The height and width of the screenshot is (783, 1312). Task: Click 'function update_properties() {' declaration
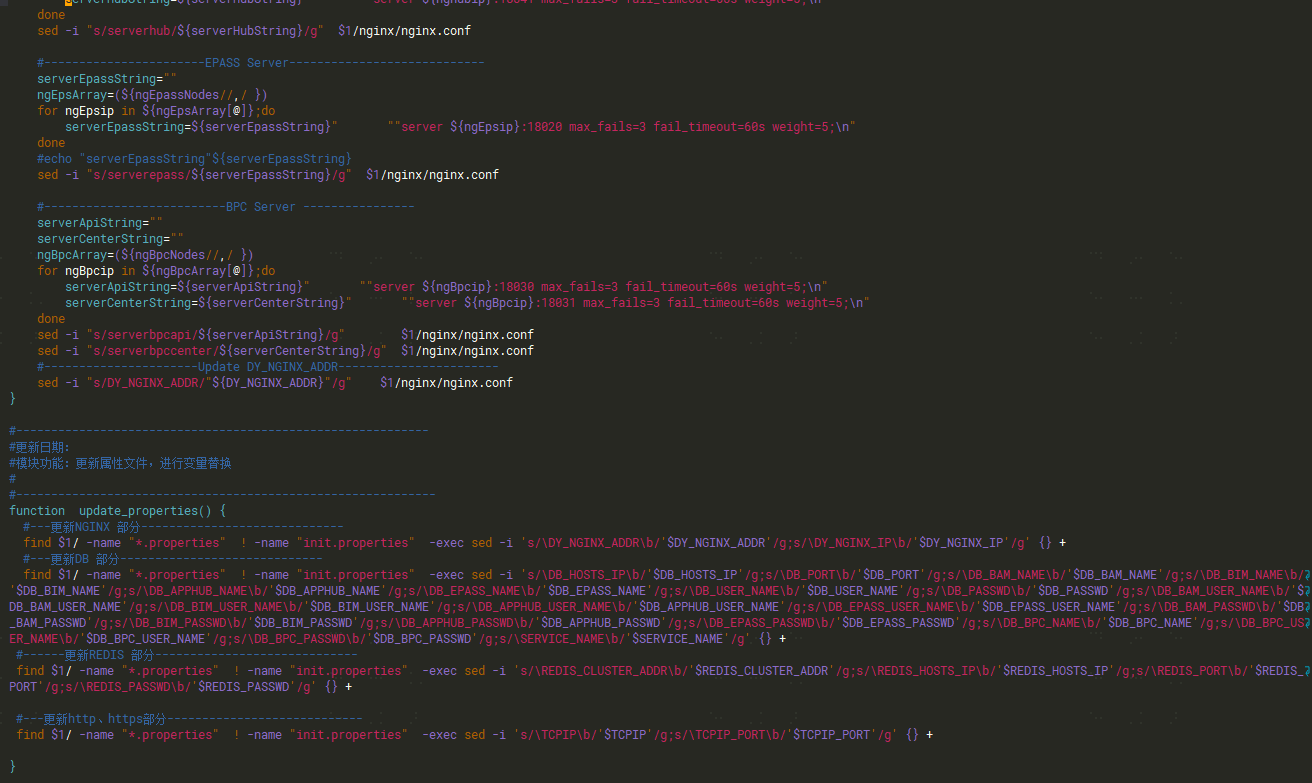coord(118,511)
